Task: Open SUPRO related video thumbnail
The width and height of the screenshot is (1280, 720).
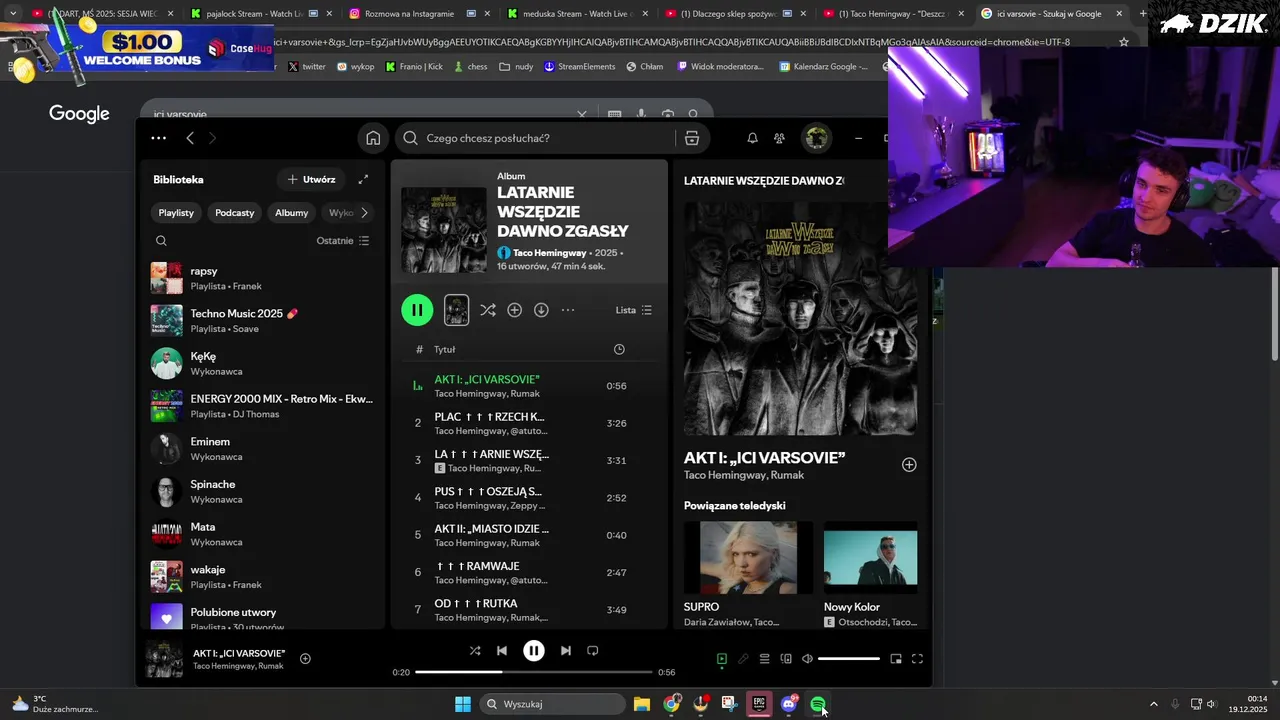Action: tap(748, 558)
